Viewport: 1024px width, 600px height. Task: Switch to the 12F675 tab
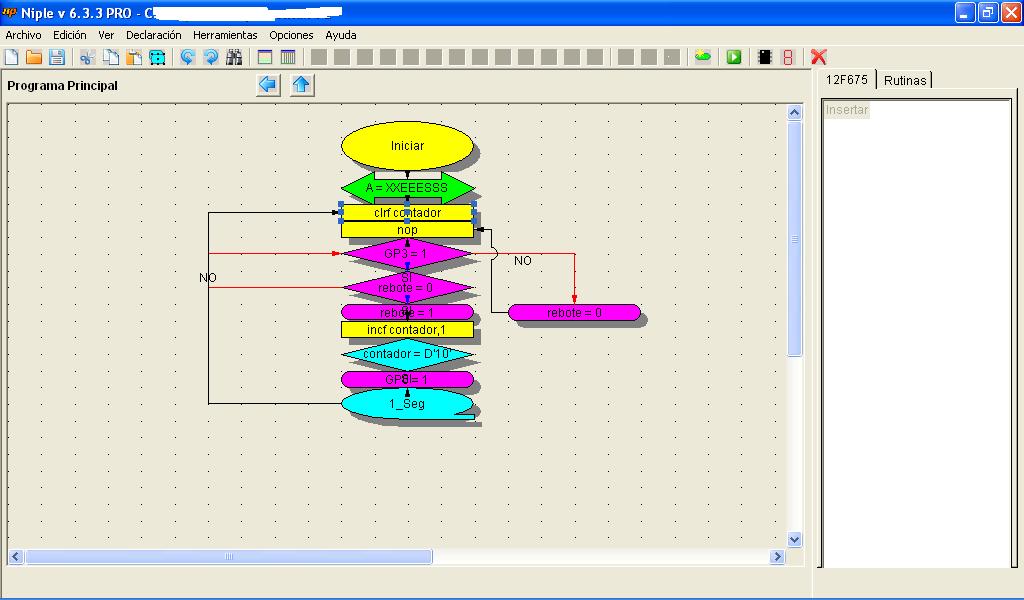(x=847, y=80)
